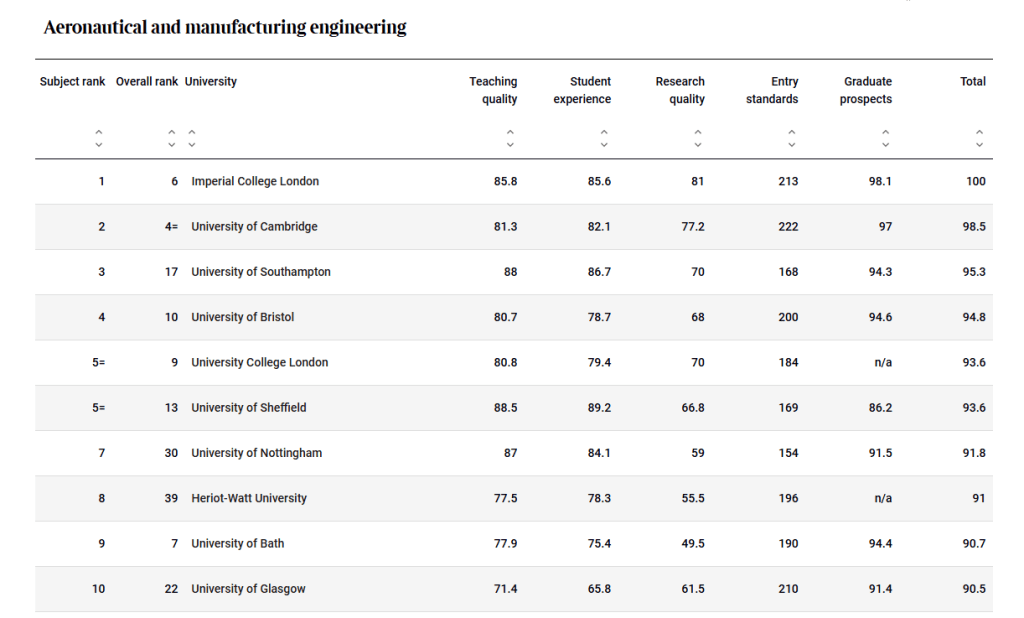Open University of Bath page
Image resolution: width=1024 pixels, height=618 pixels.
coord(238,543)
